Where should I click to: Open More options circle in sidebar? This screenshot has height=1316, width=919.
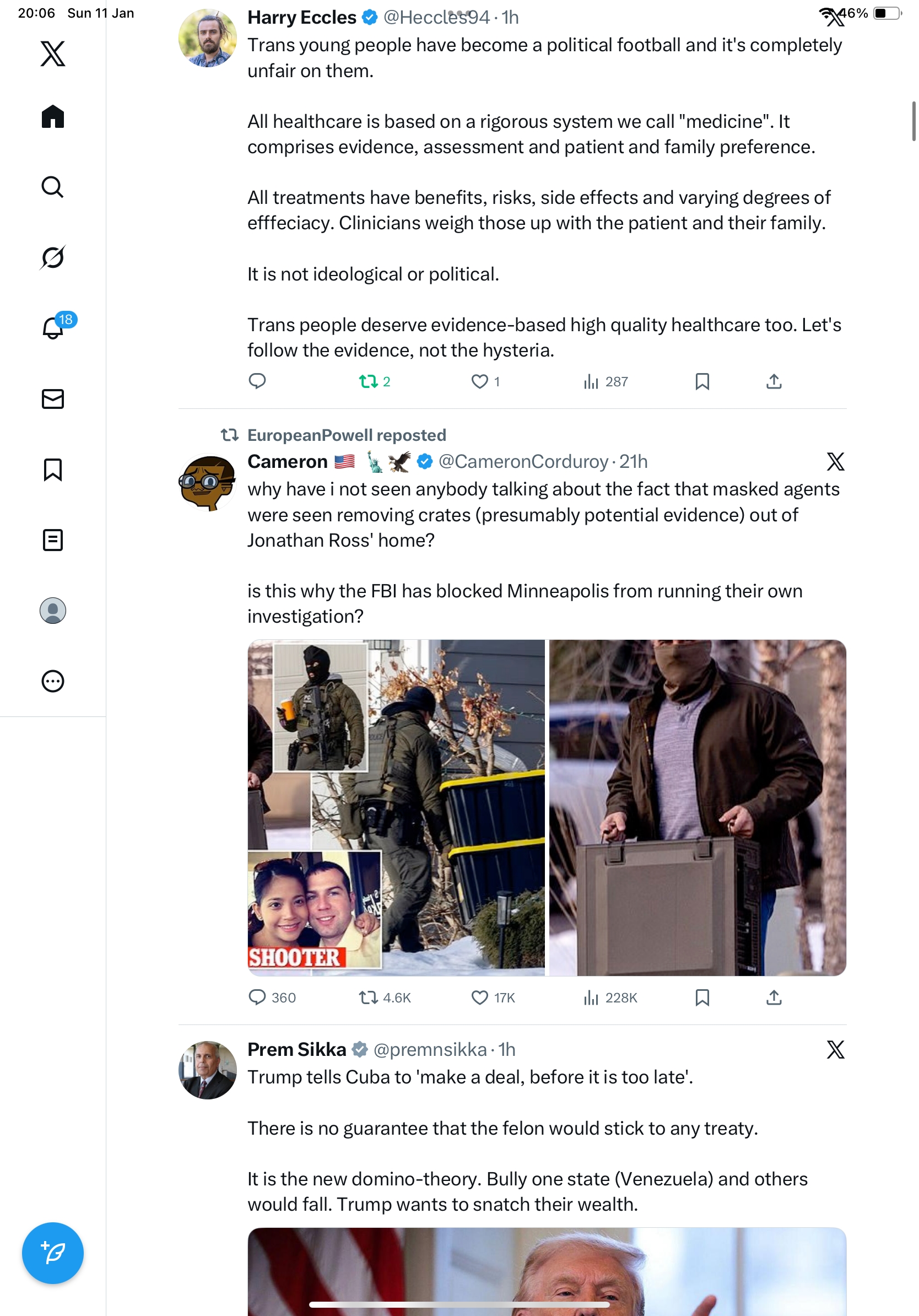pyautogui.click(x=53, y=681)
